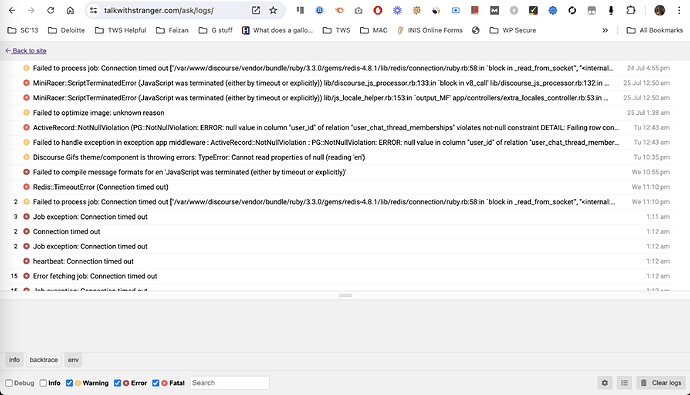Open the Extensions puzzle piece menu
Screen dimensions: 690x395
[x=631, y=10]
